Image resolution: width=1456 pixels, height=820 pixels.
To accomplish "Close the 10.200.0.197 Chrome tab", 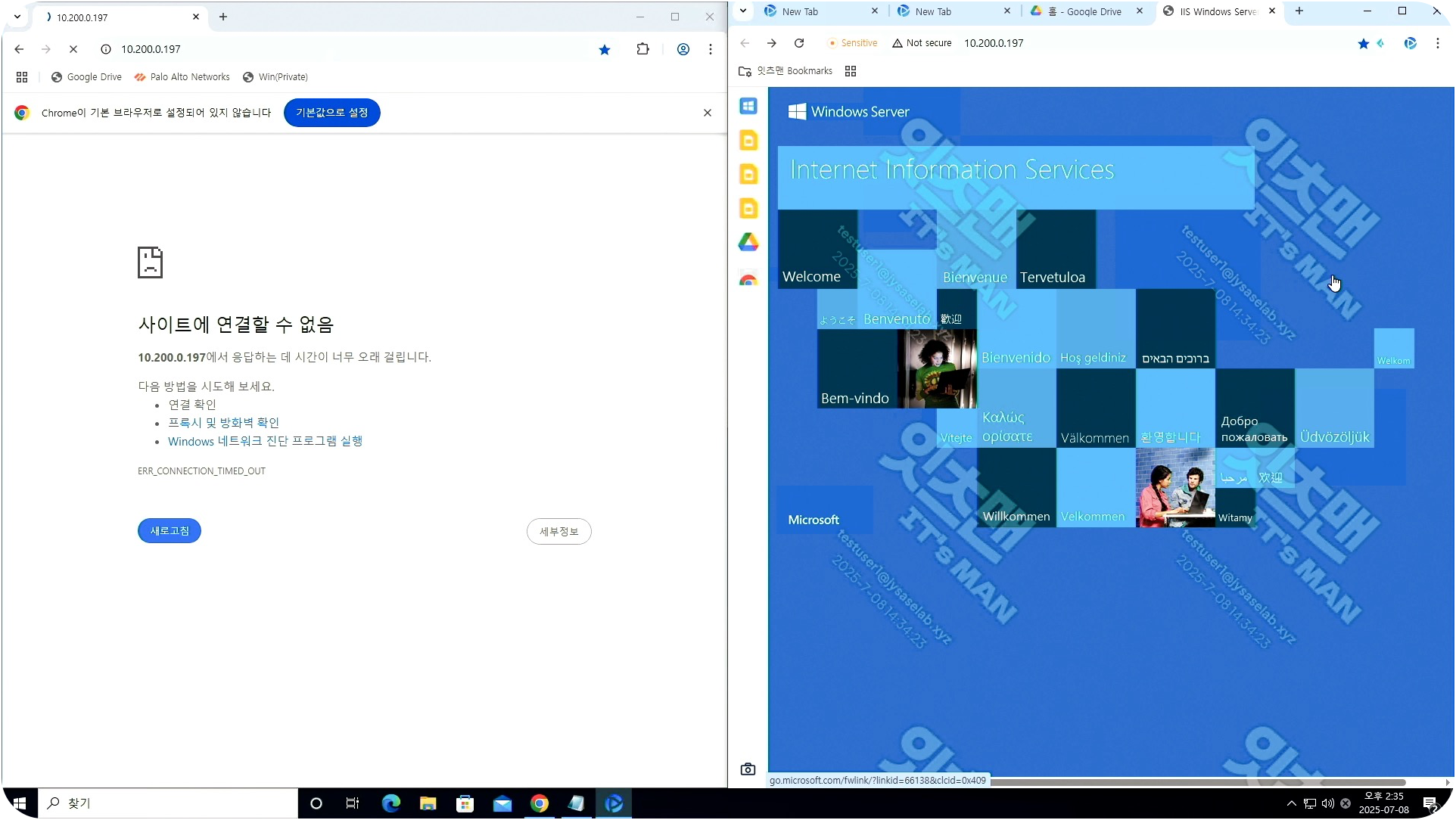I will pyautogui.click(x=196, y=17).
